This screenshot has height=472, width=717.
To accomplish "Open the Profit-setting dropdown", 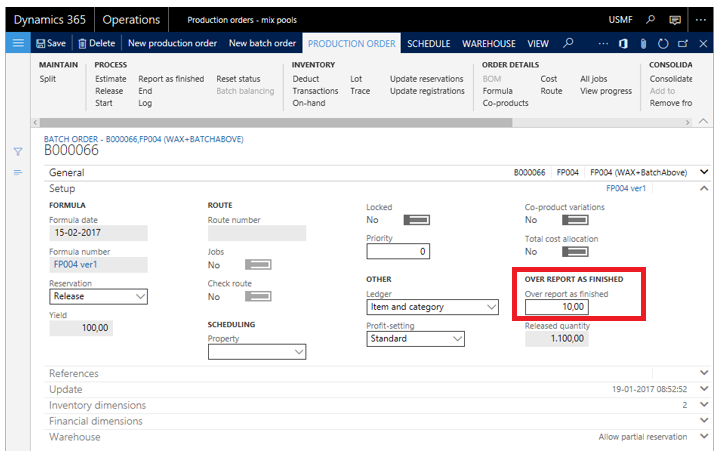I will [416, 339].
